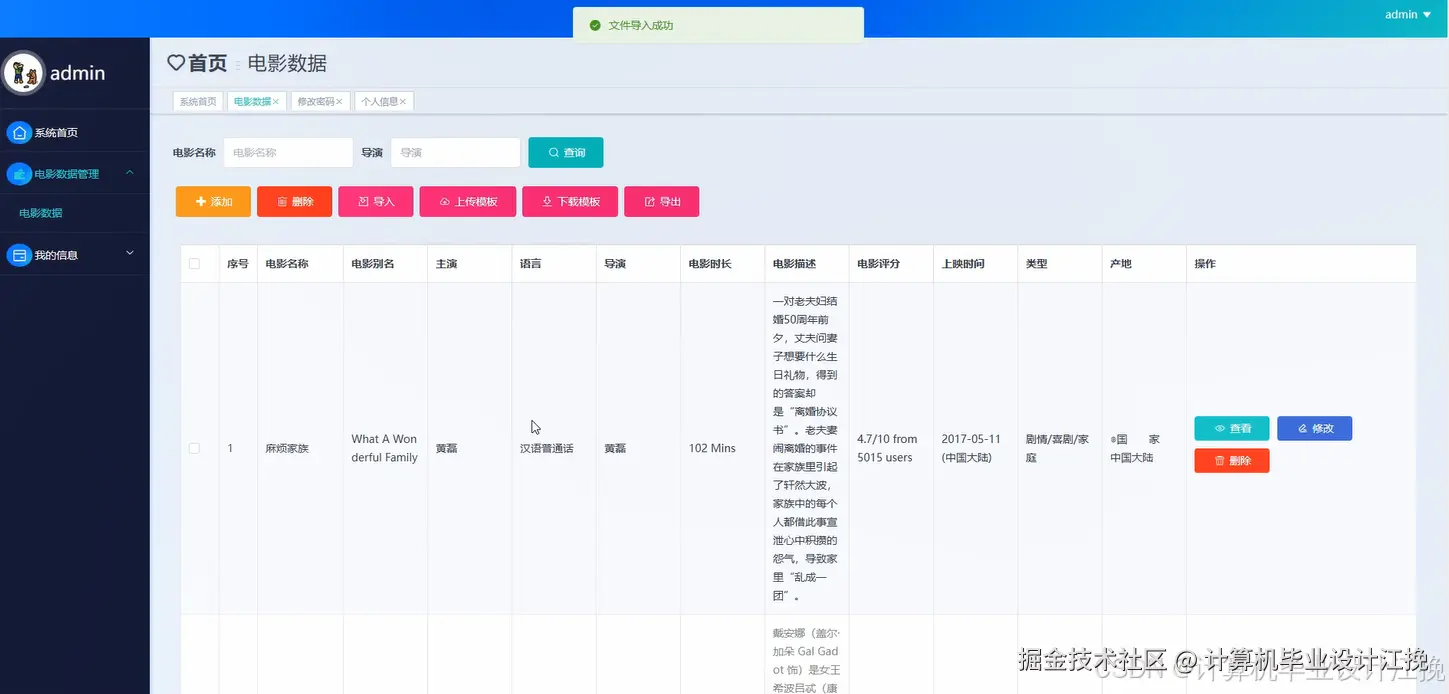The width and height of the screenshot is (1449, 694).
Task: Click the 导出 export button
Action: 662,201
